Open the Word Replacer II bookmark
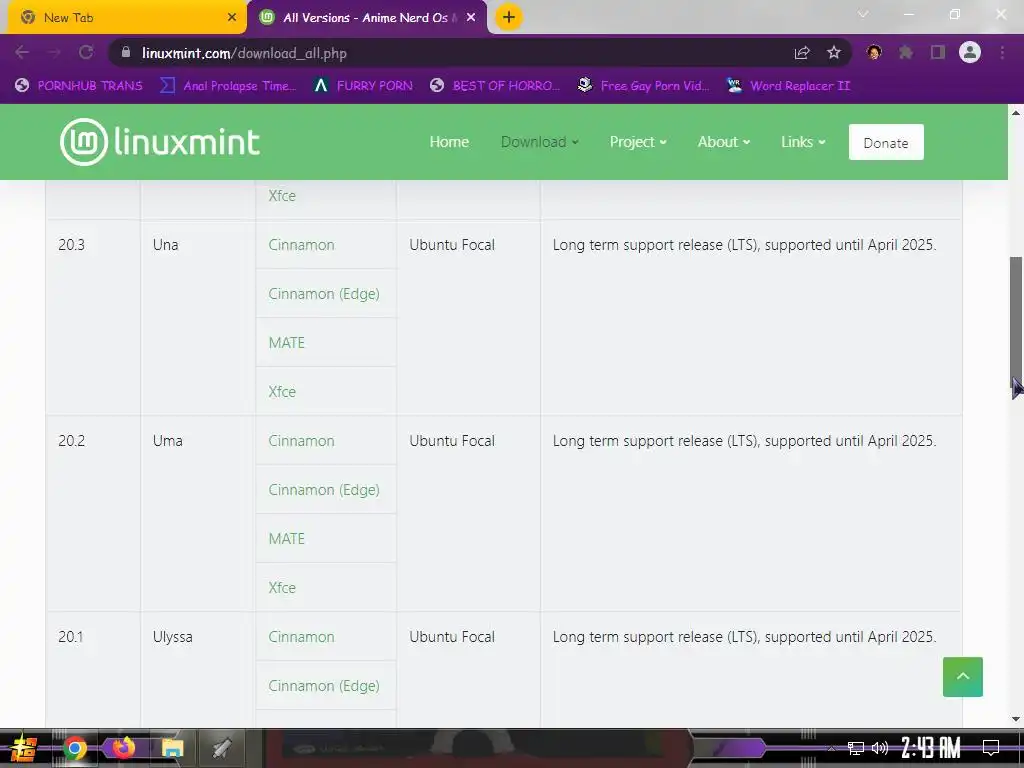 pyautogui.click(x=789, y=86)
